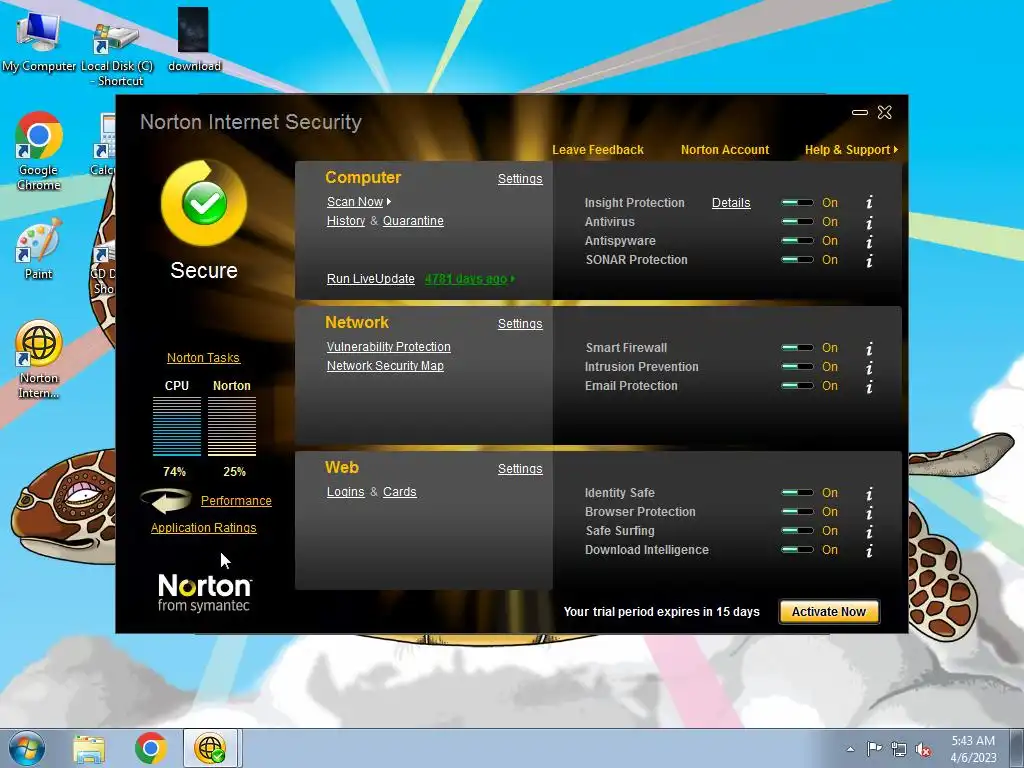Click info icon for SONAR Protection
Image resolution: width=1024 pixels, height=768 pixels.
point(869,261)
